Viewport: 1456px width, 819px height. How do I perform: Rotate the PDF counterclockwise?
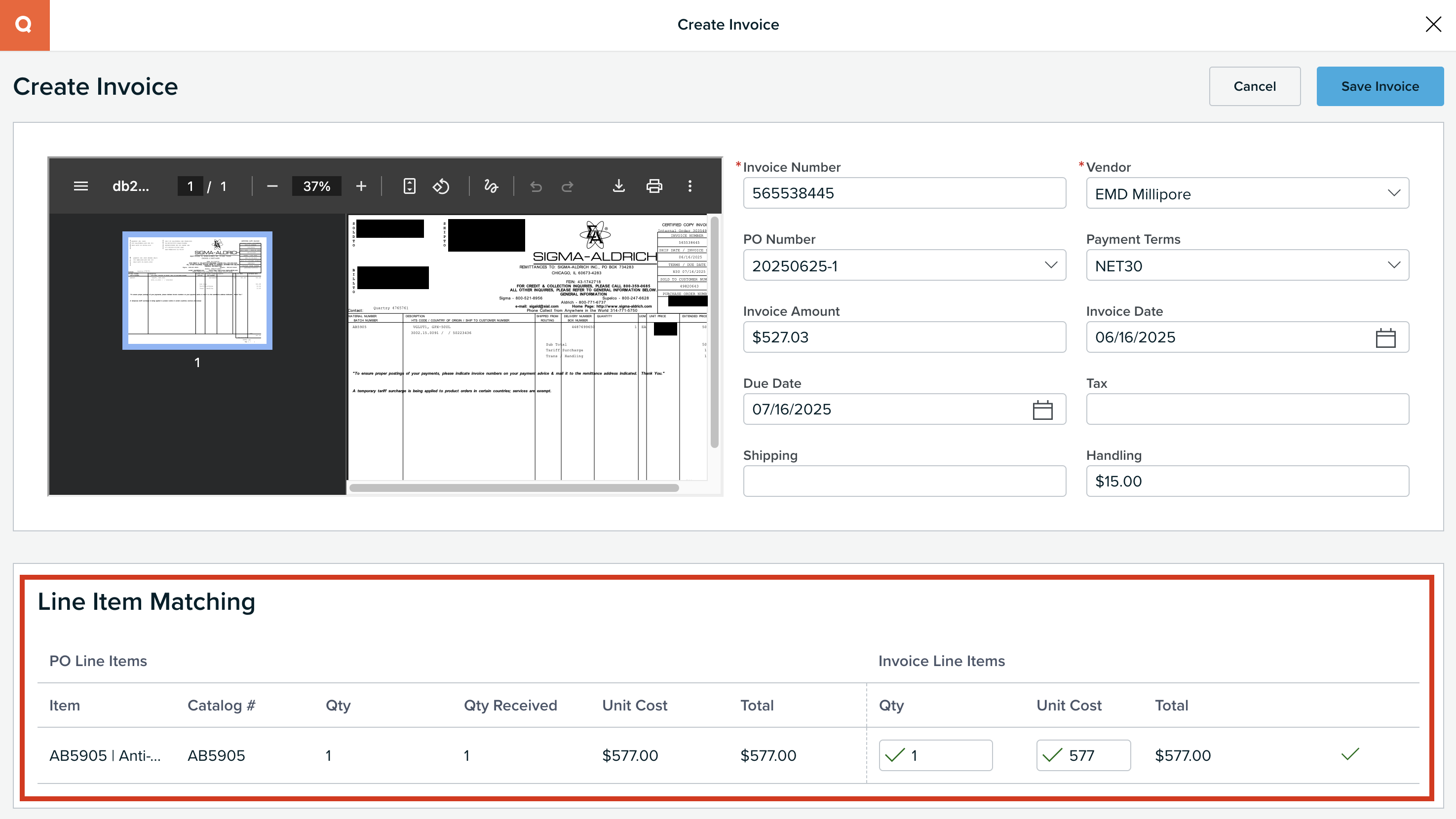point(441,186)
